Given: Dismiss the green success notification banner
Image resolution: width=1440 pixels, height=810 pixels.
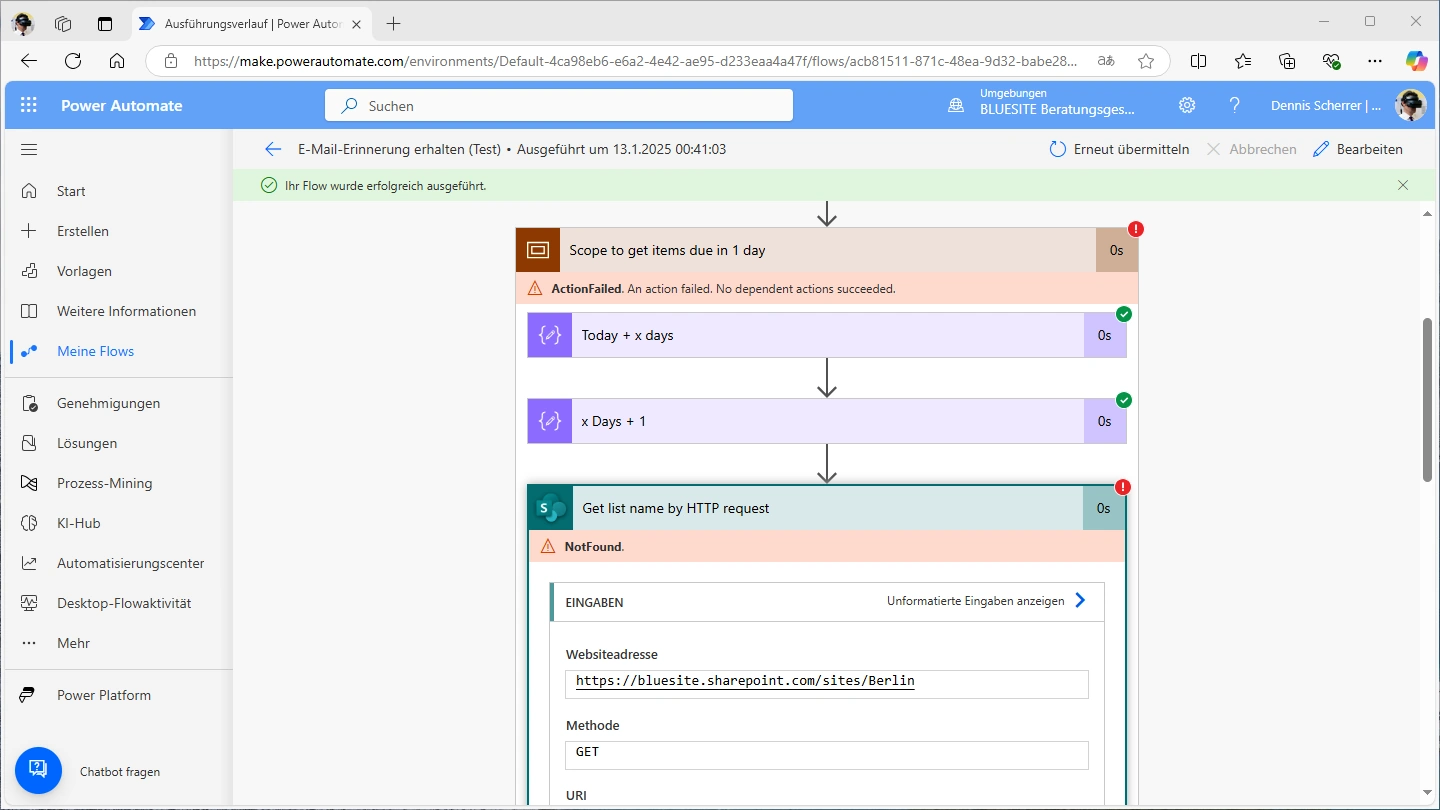Looking at the screenshot, I should point(1402,185).
